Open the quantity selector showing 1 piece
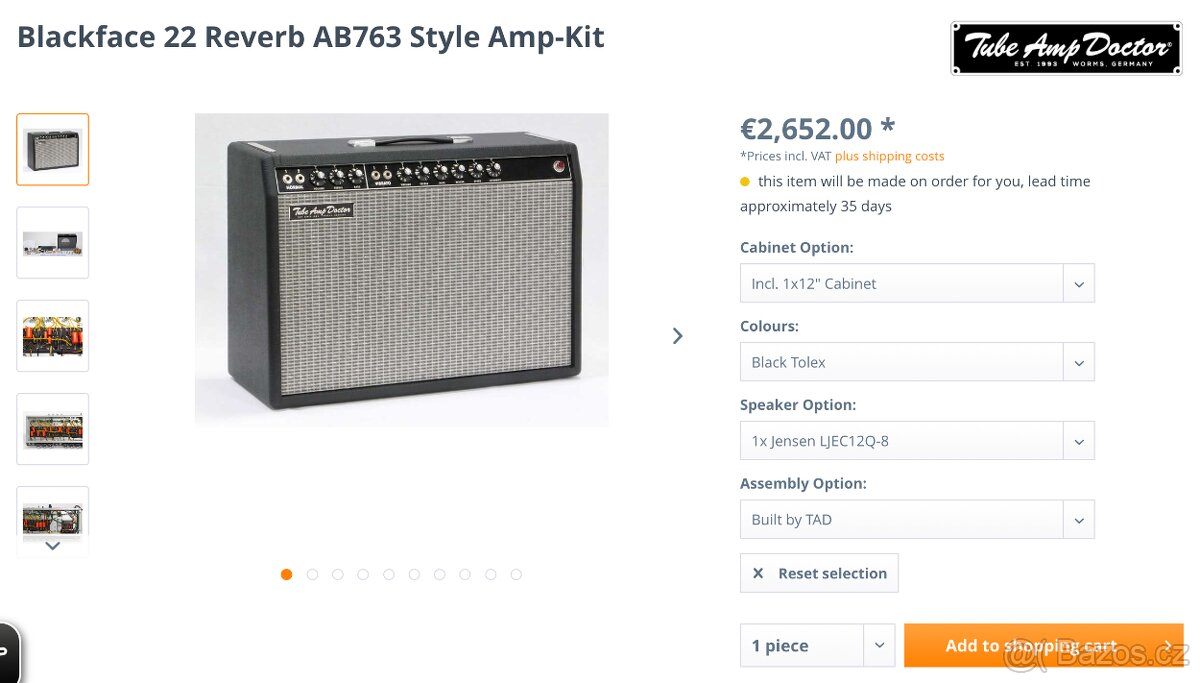This screenshot has height=683, width=1200. 817,646
